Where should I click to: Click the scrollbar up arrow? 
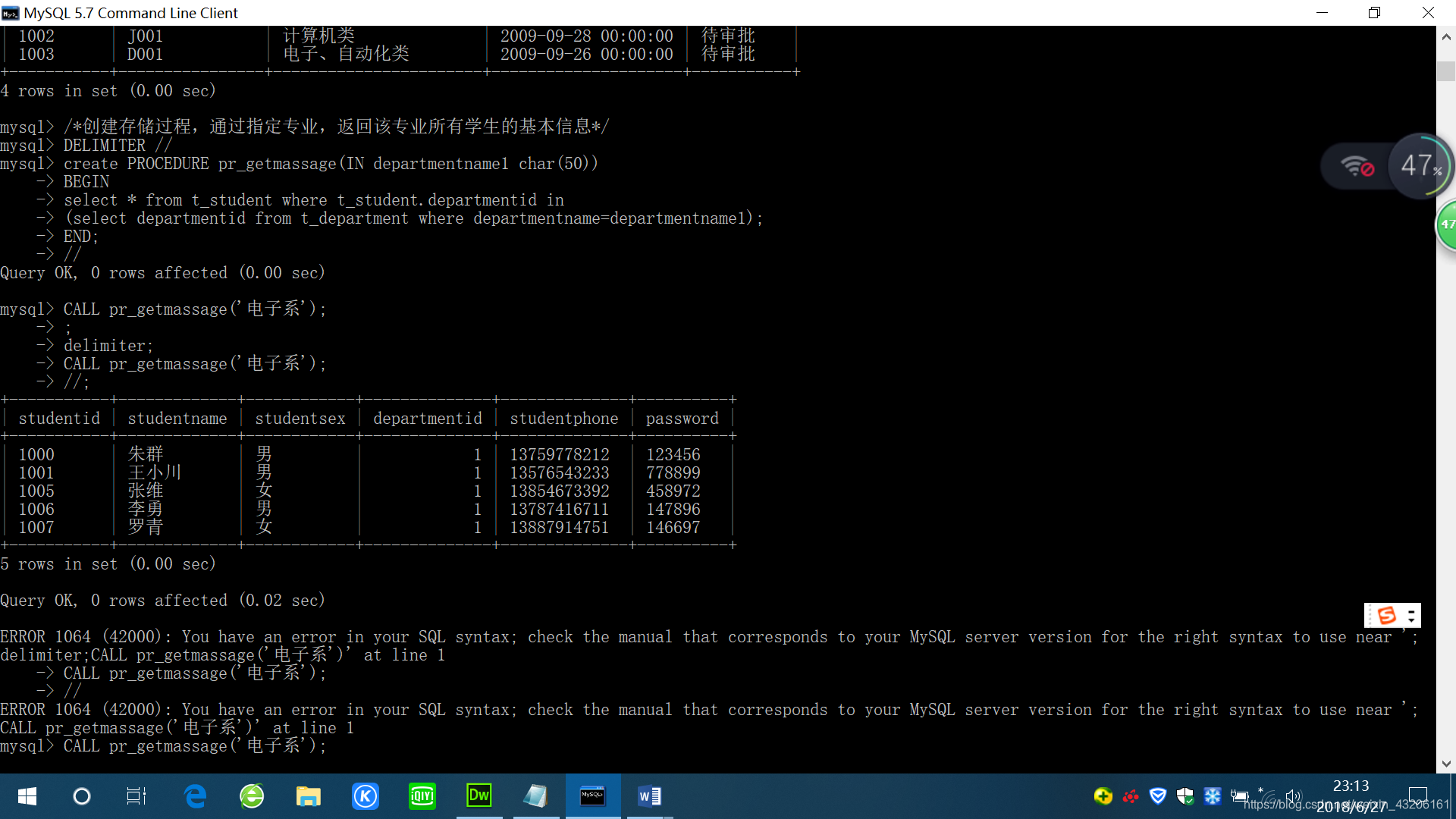1446,36
